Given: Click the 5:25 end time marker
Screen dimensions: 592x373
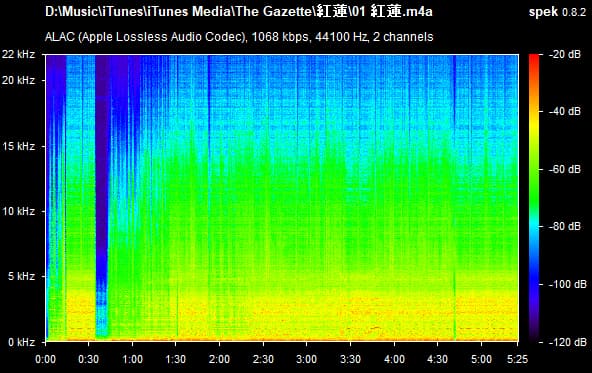Looking at the screenshot, I should click(517, 359).
